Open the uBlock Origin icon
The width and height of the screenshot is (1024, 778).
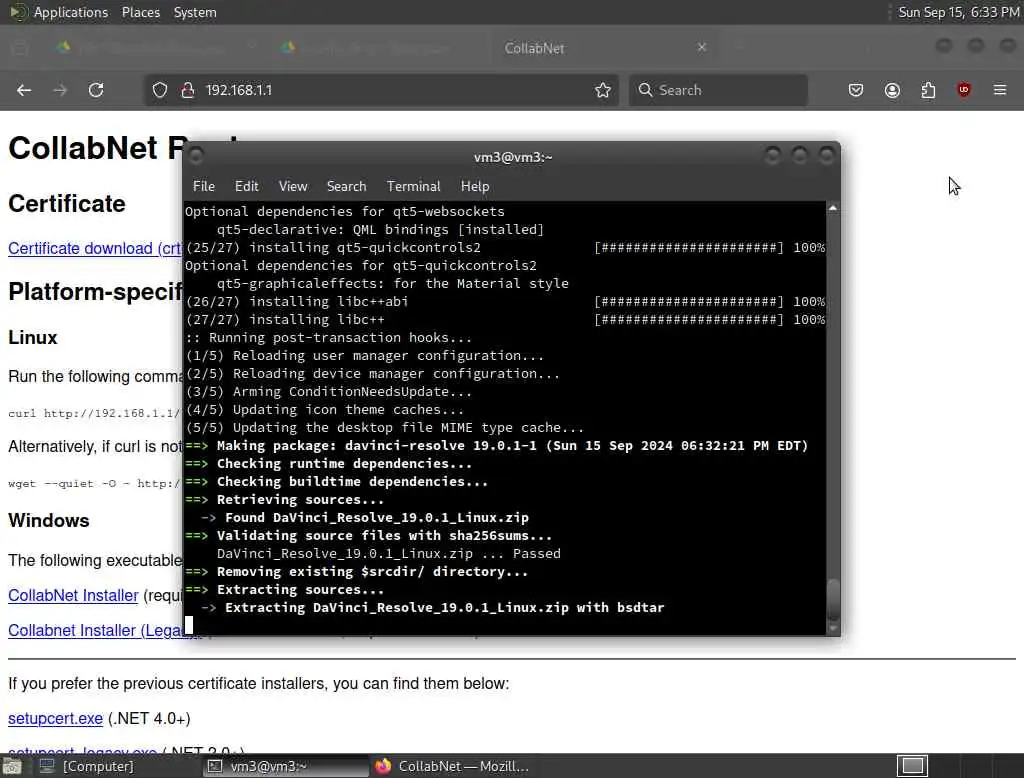click(964, 90)
